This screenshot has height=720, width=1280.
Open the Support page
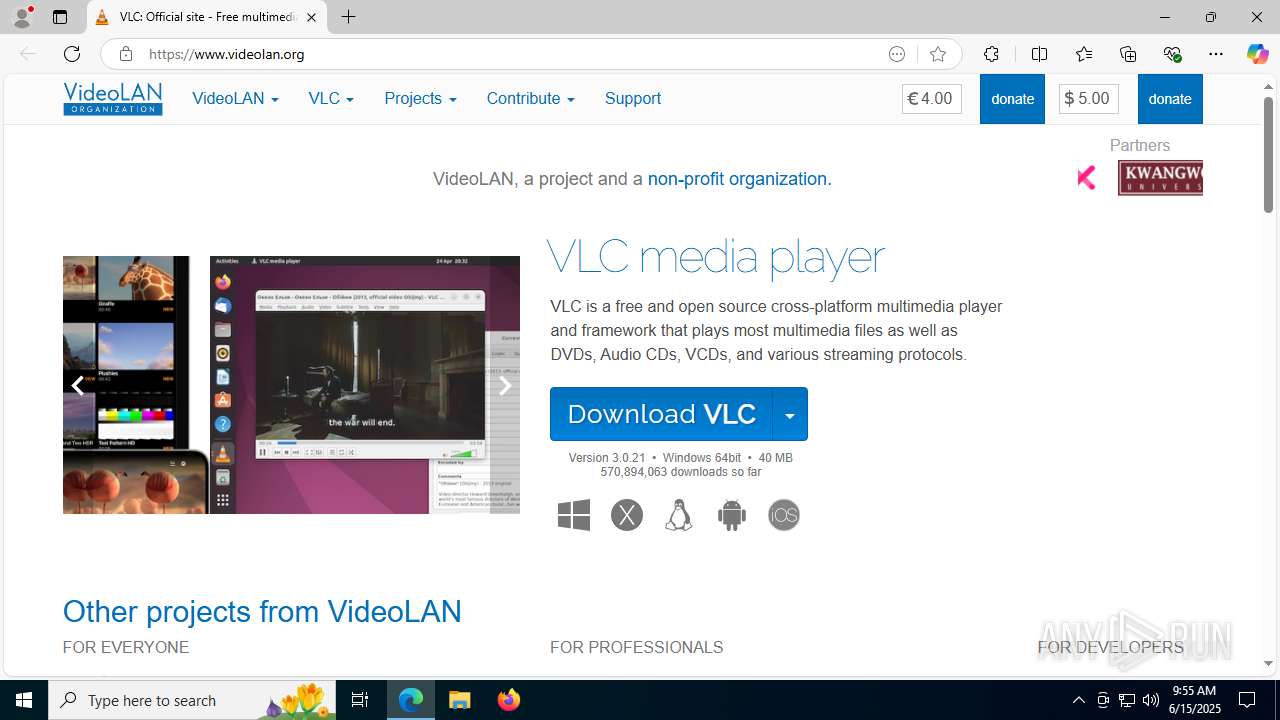click(632, 98)
